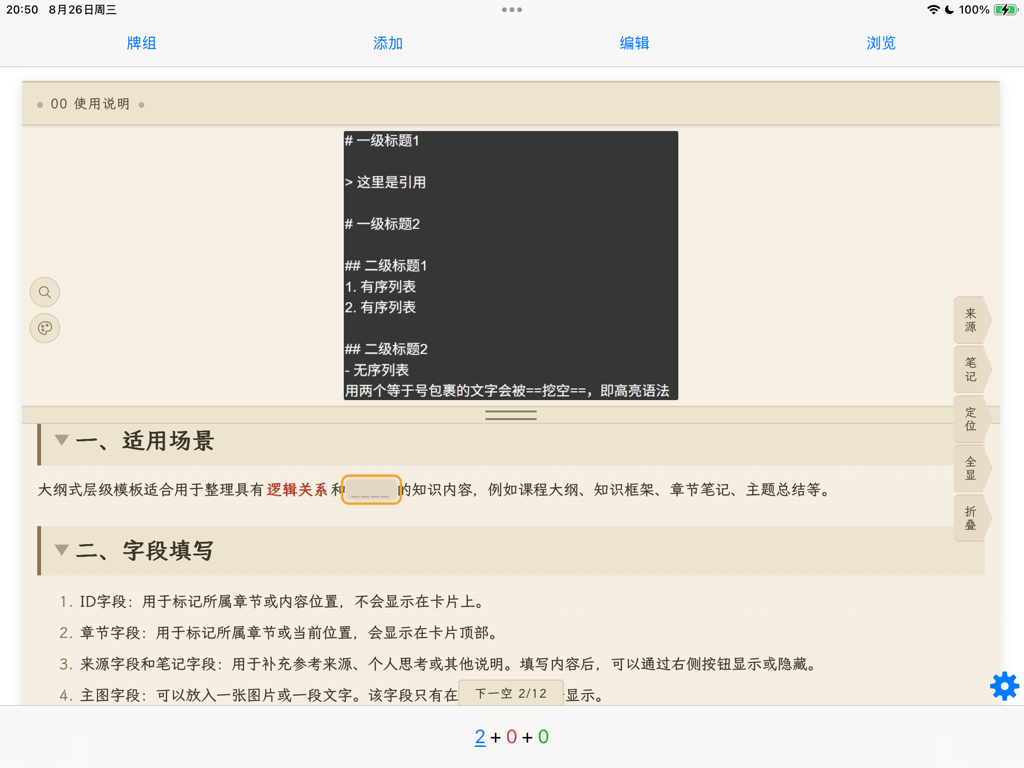The image size is (1024, 768).
Task: Tap the 00 使用说明 chapter header
Action: pyautogui.click(x=511, y=104)
